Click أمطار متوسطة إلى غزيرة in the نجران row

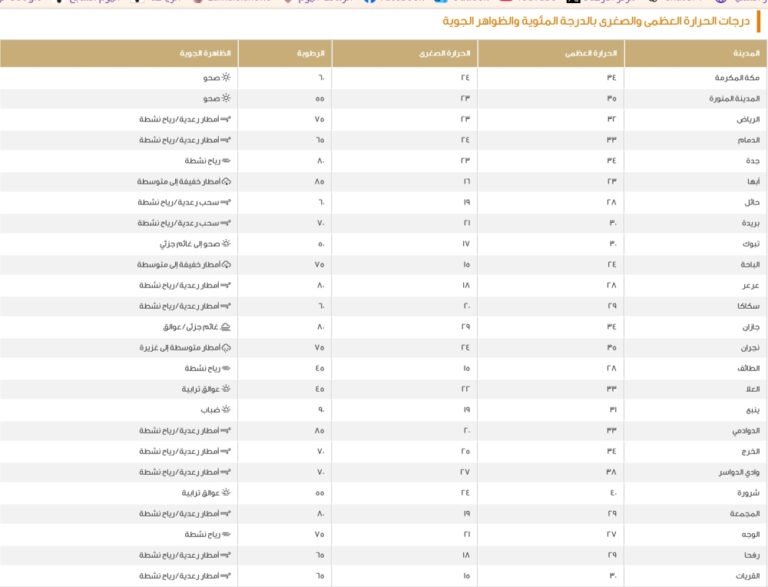[x=180, y=348]
